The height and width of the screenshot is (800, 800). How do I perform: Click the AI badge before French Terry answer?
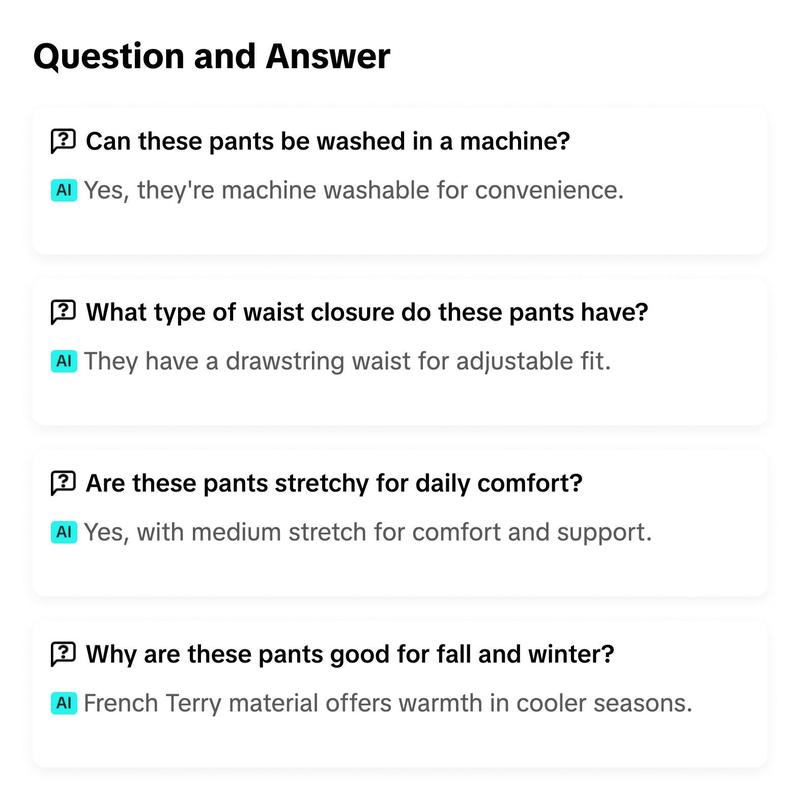click(x=64, y=703)
